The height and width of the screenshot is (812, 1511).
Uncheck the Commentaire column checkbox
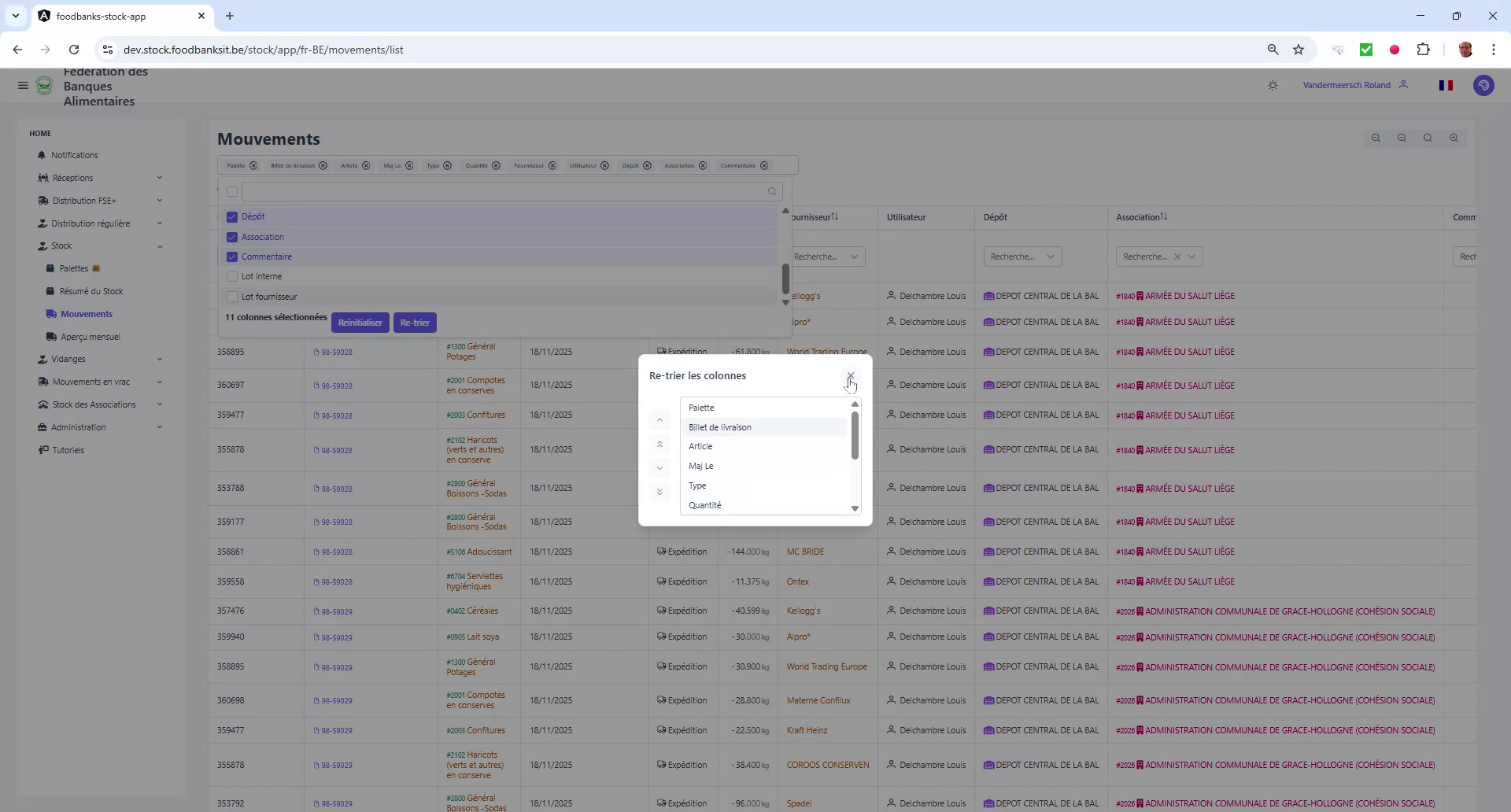pyautogui.click(x=231, y=257)
